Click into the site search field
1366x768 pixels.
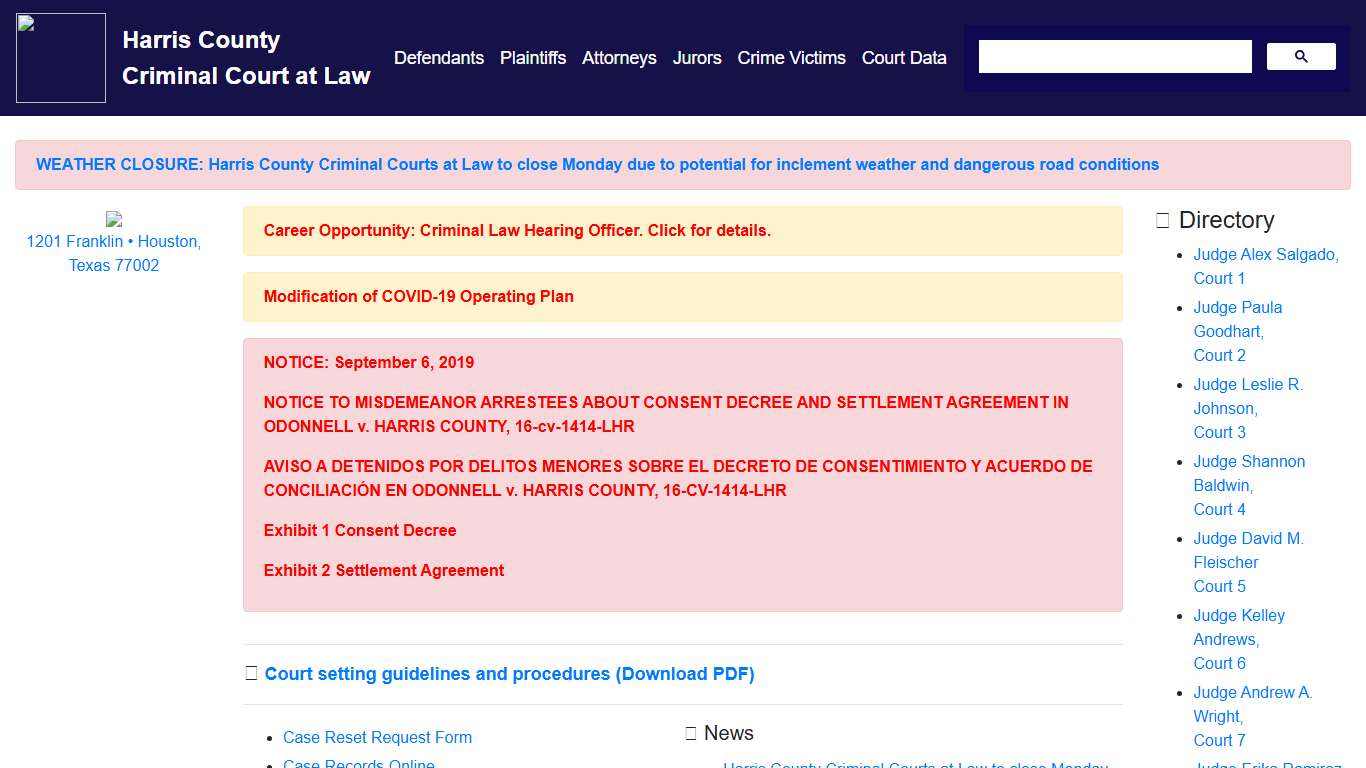(1114, 57)
